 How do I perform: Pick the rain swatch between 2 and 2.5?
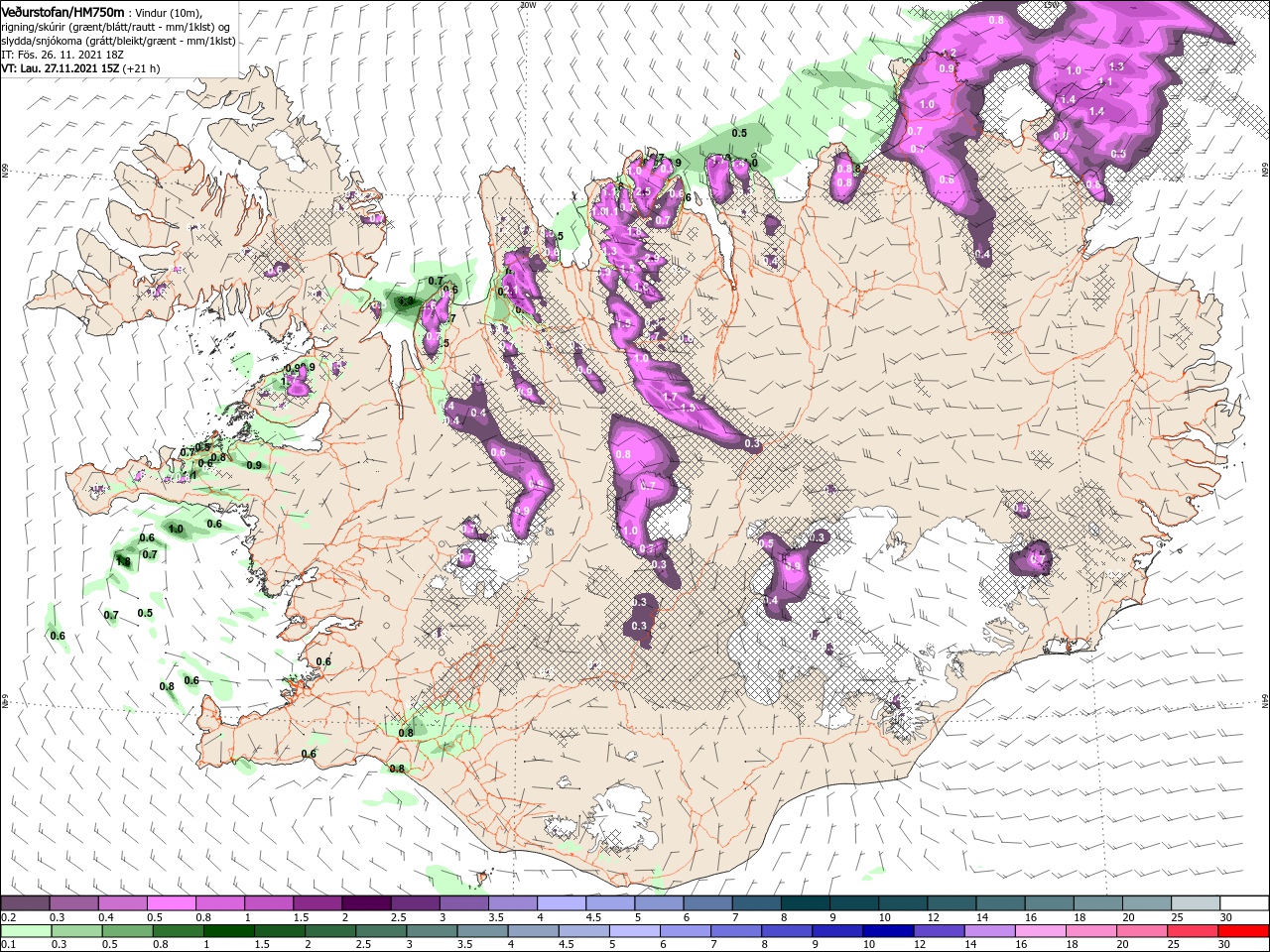[x=330, y=930]
